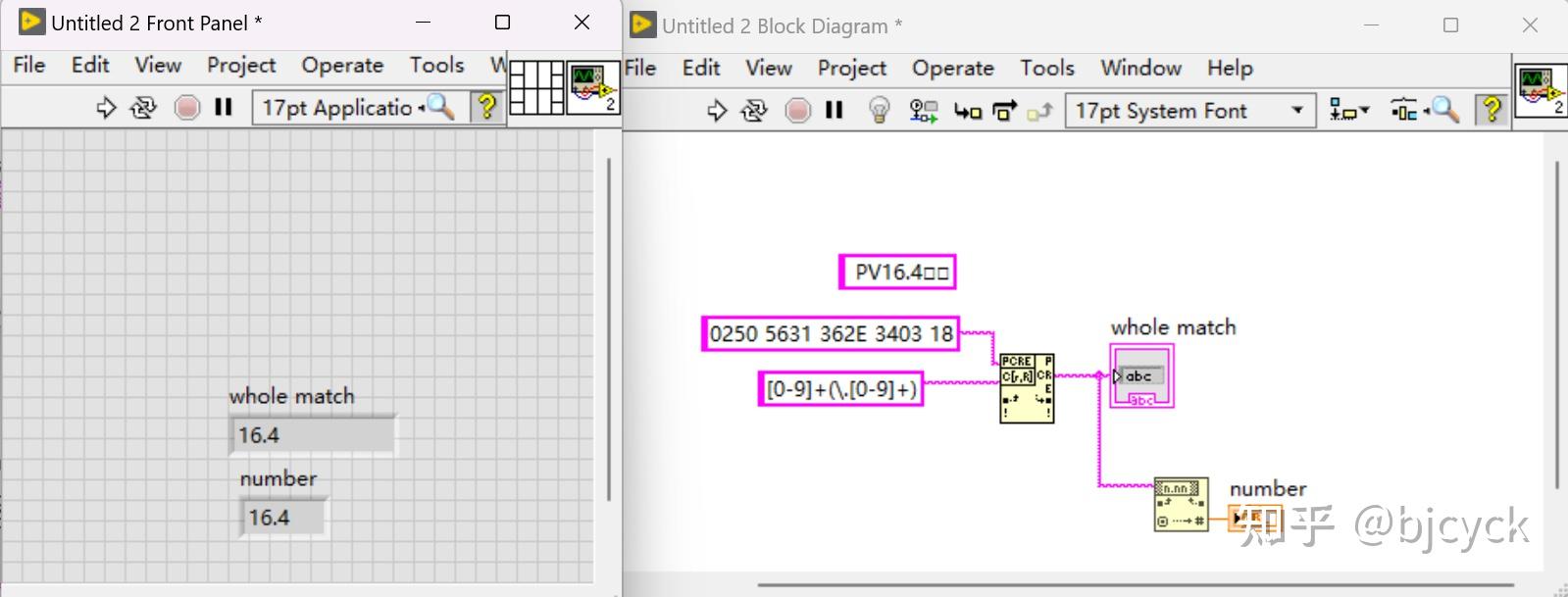Maximize the Front Panel window

click(502, 22)
